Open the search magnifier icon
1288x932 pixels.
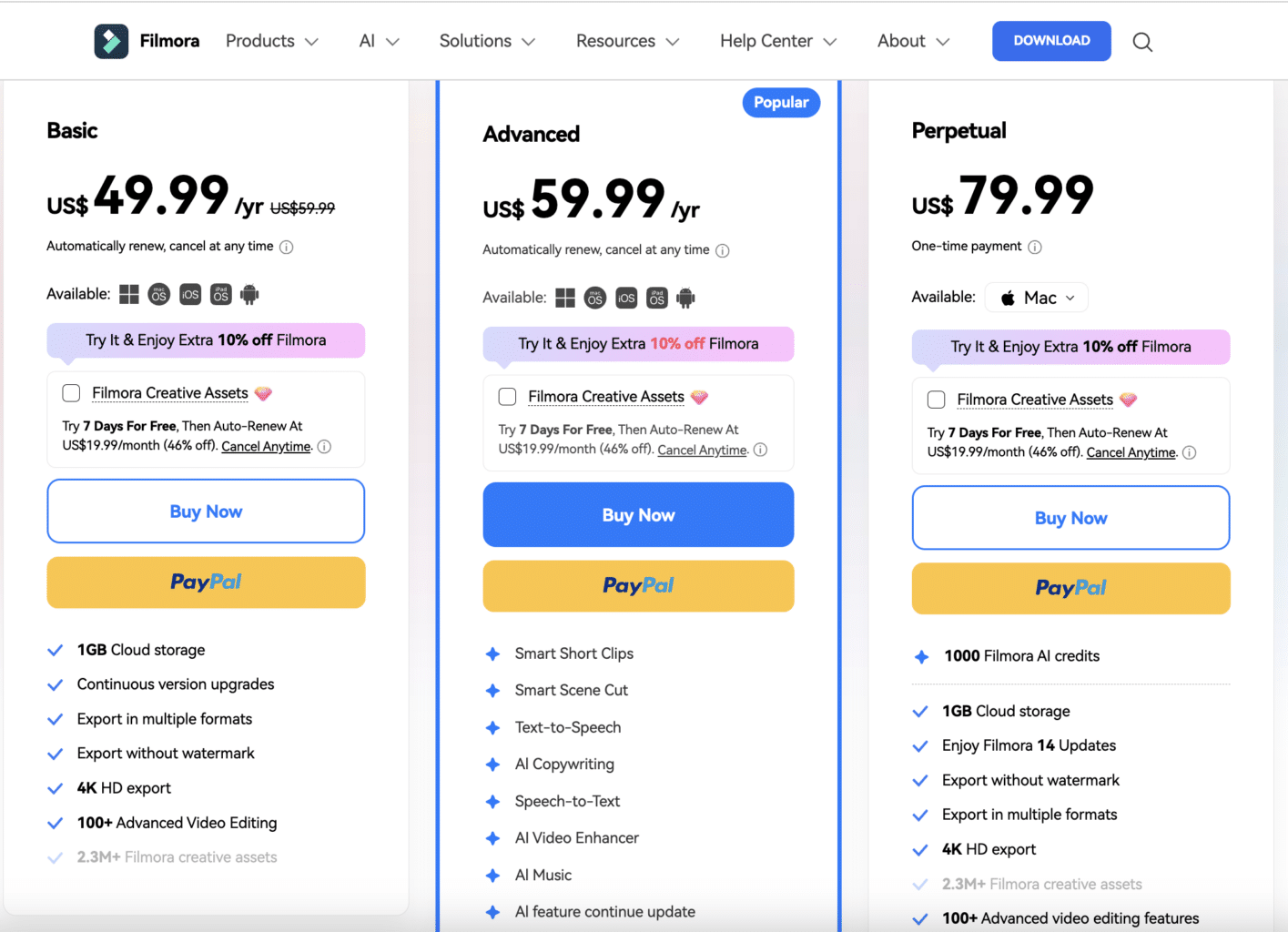1142,42
